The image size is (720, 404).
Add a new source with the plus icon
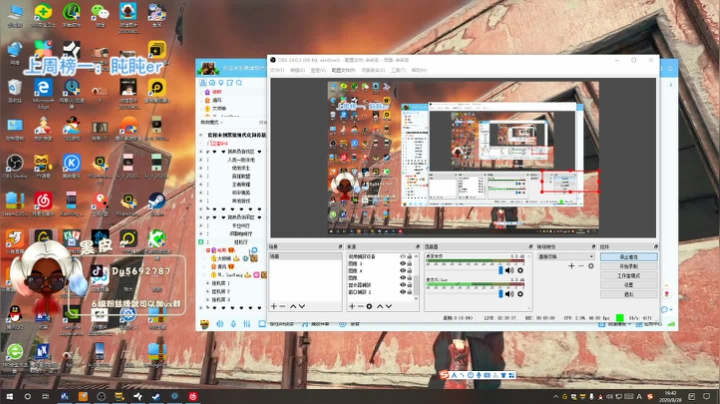coord(352,306)
